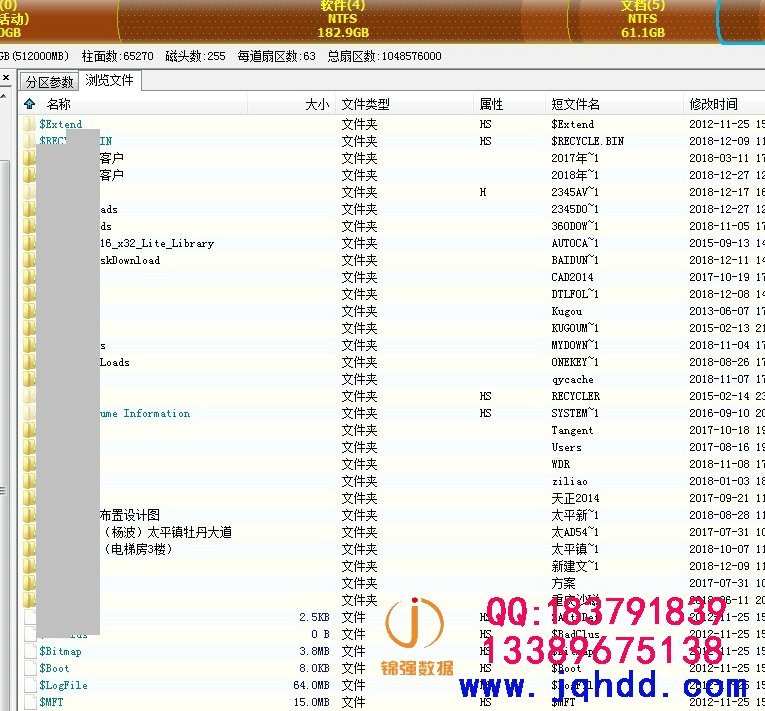Click folder icon in MYDOWN~1 row

click(29, 345)
